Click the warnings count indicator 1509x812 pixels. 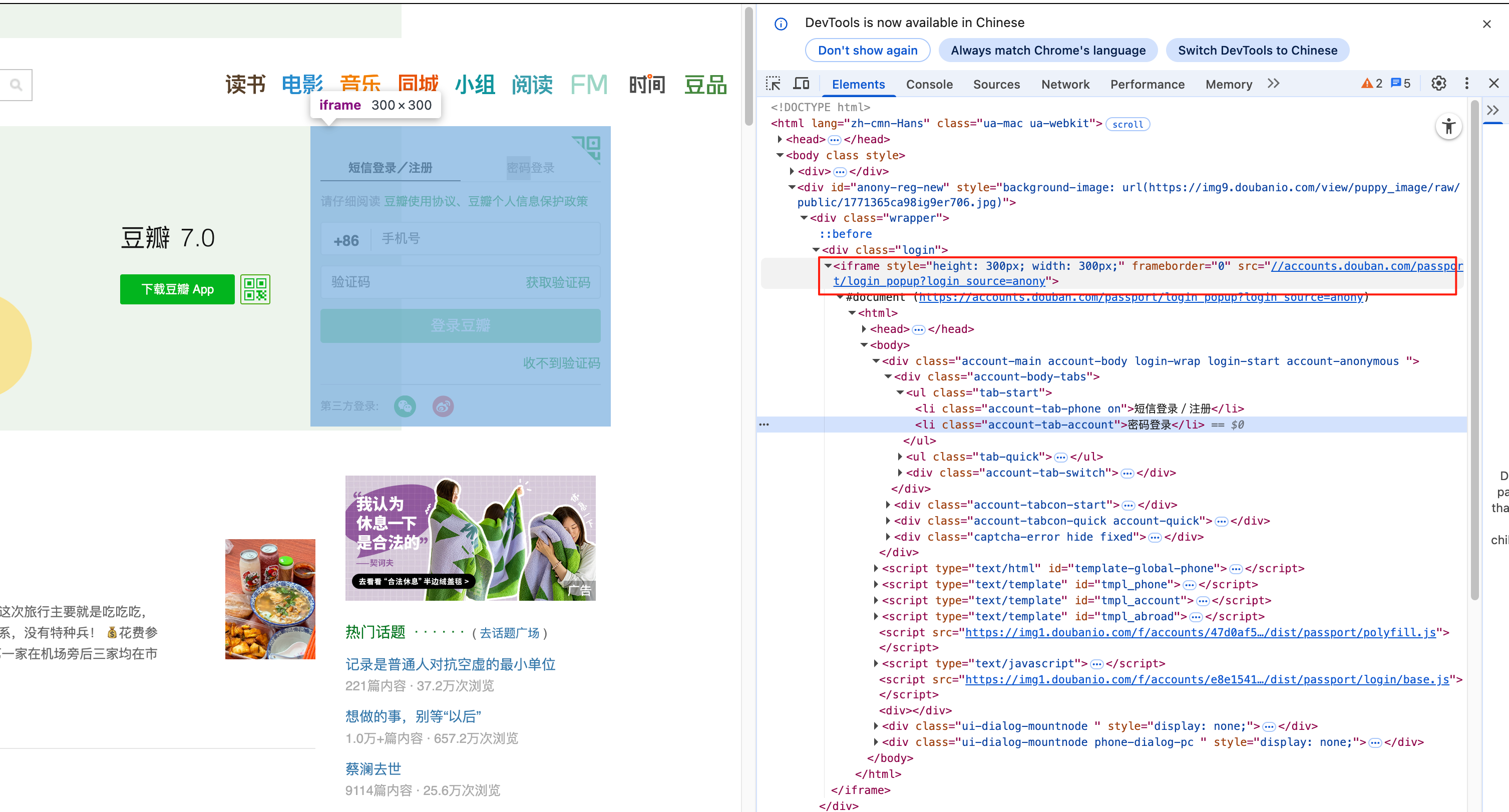click(1372, 84)
